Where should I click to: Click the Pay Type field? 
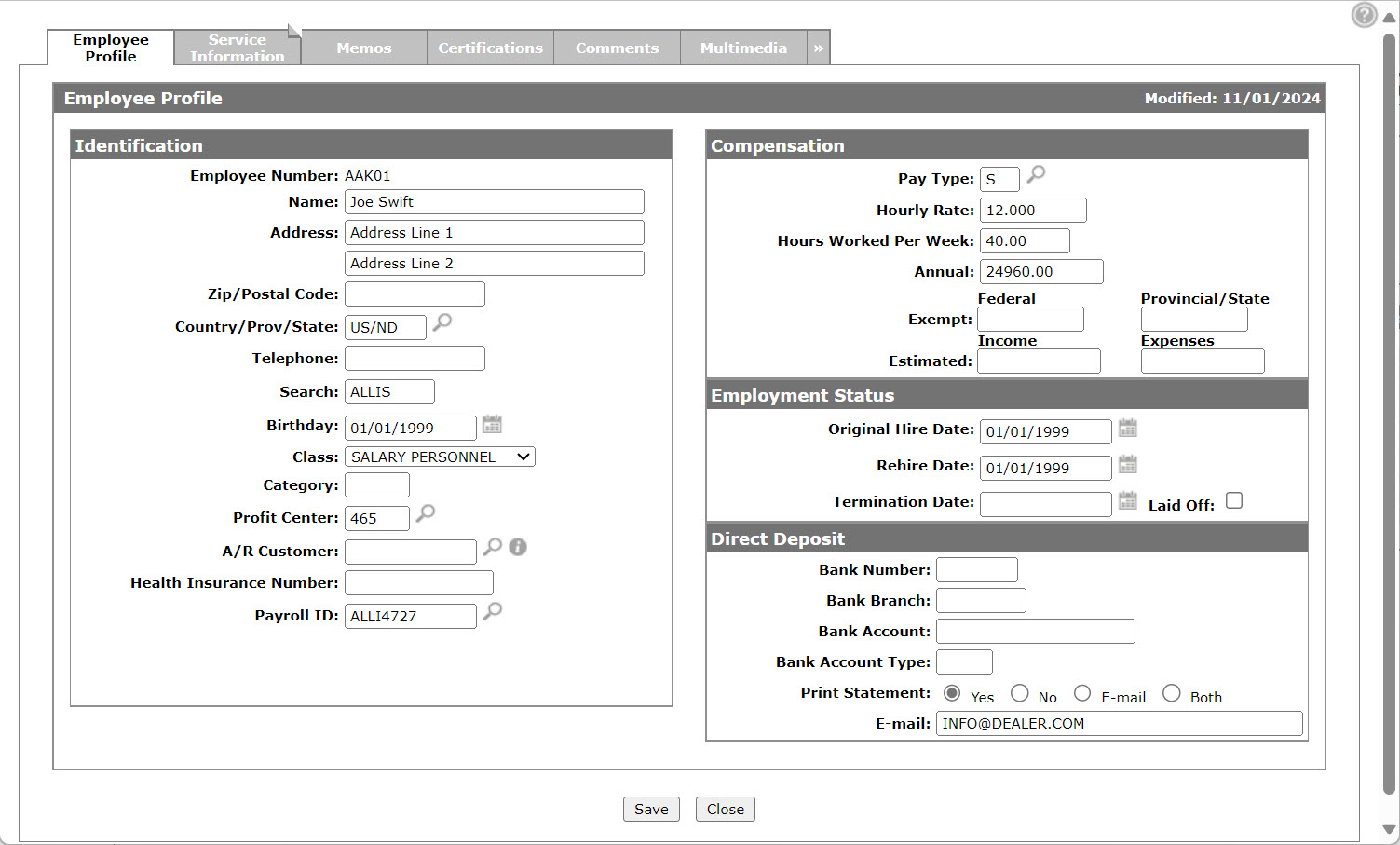[999, 179]
